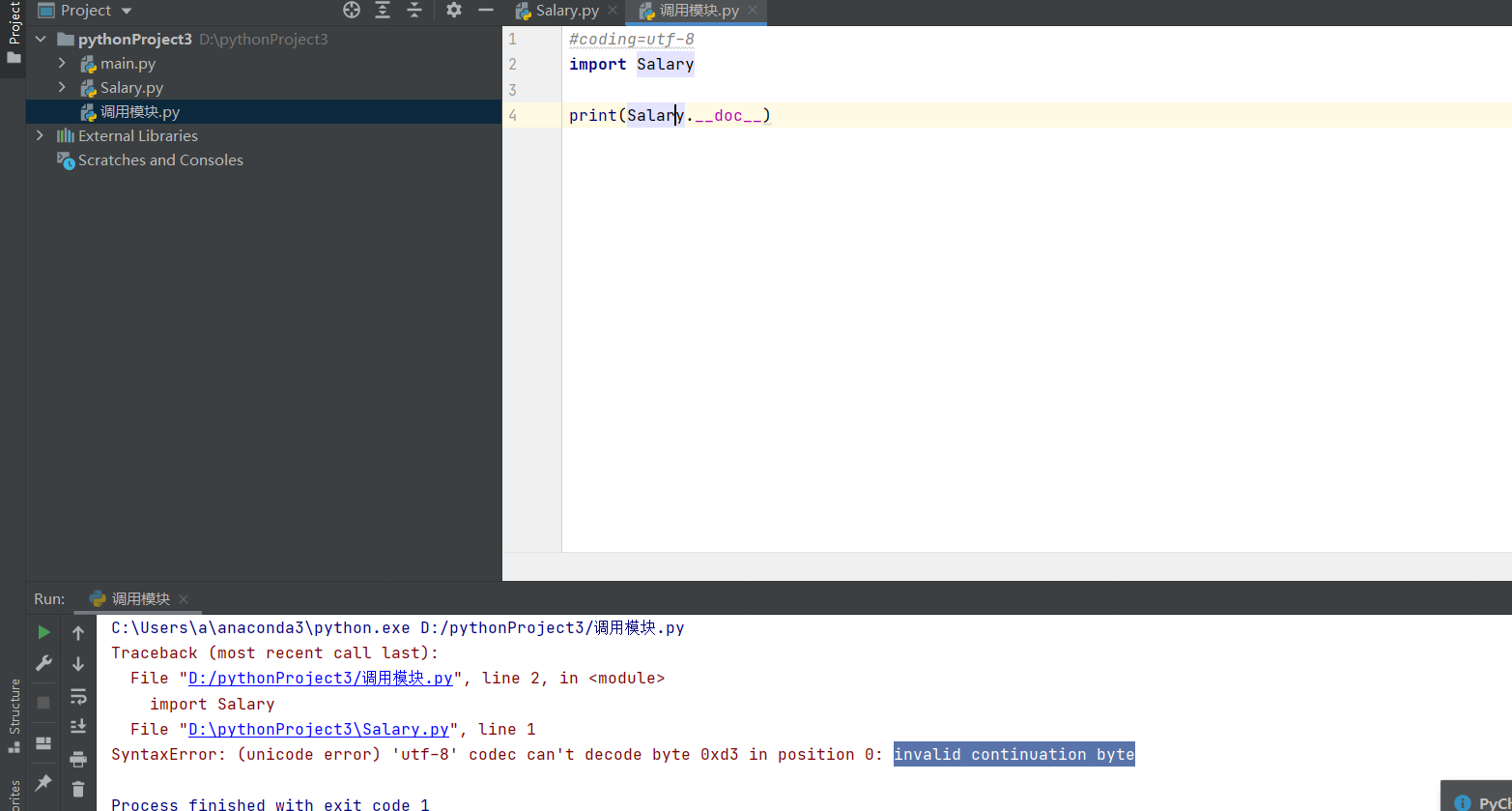Close the Salary.py editor tab
Viewport: 1512px width, 811px height.
[613, 11]
